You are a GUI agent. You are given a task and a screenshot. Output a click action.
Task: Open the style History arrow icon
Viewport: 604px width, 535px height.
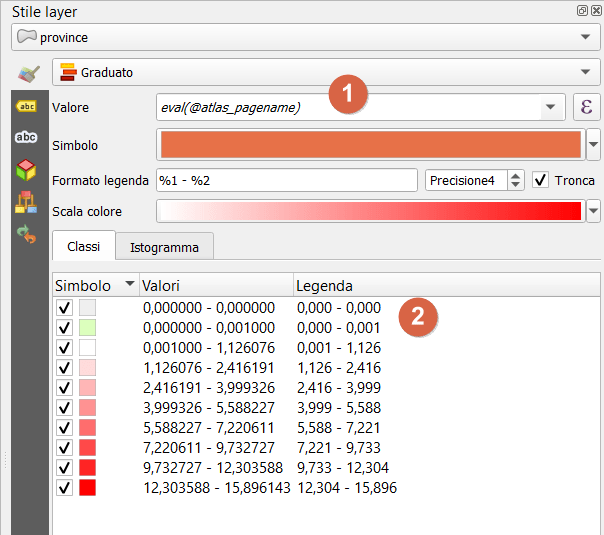click(26, 235)
